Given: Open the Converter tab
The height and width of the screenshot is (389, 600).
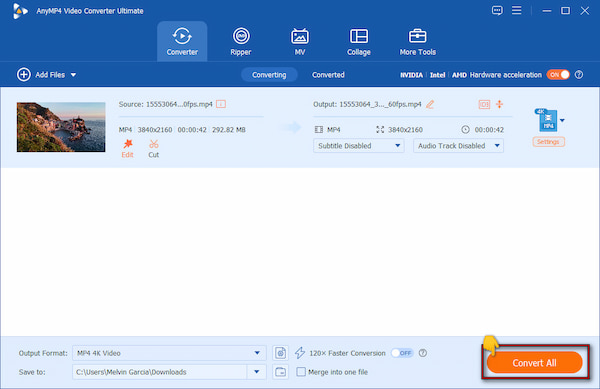Looking at the screenshot, I should 182,41.
